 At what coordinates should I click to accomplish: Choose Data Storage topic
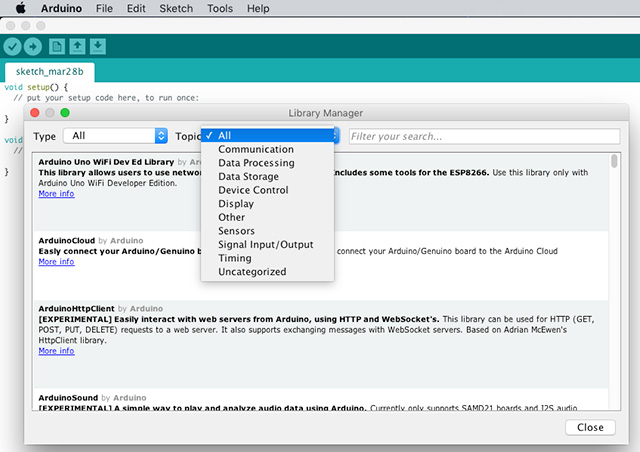[x=267, y=176]
